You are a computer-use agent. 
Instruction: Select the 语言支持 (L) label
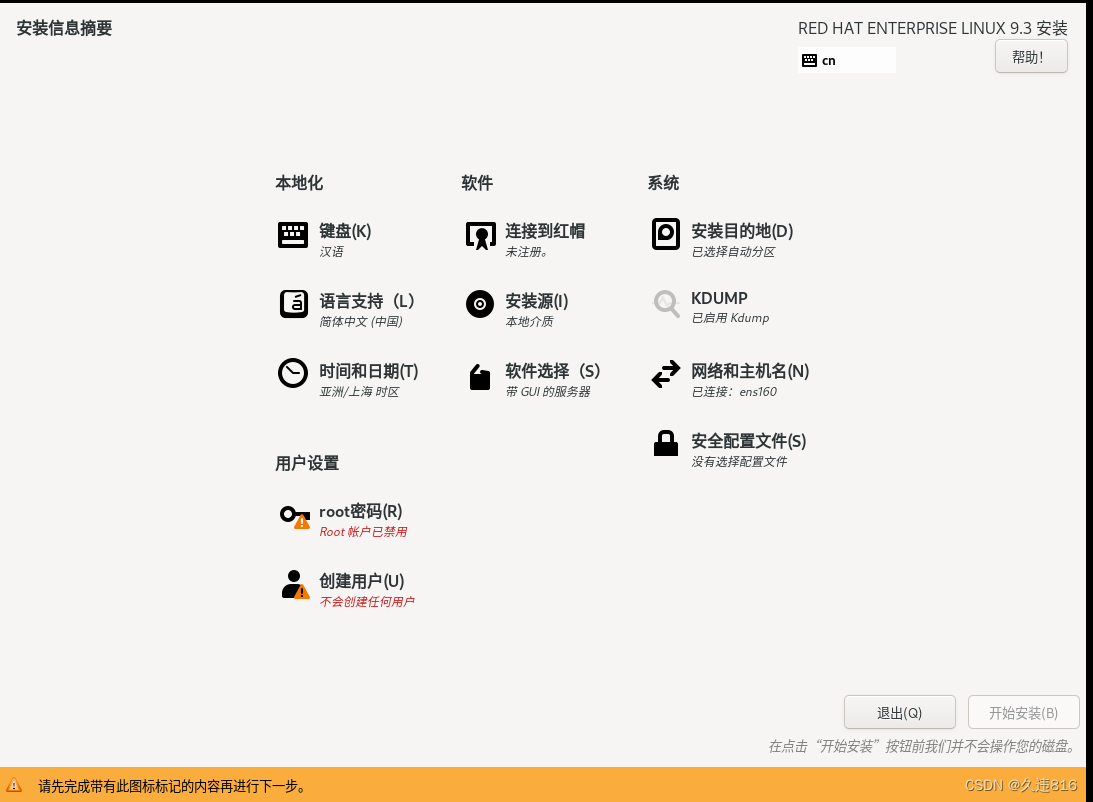pyautogui.click(x=367, y=301)
